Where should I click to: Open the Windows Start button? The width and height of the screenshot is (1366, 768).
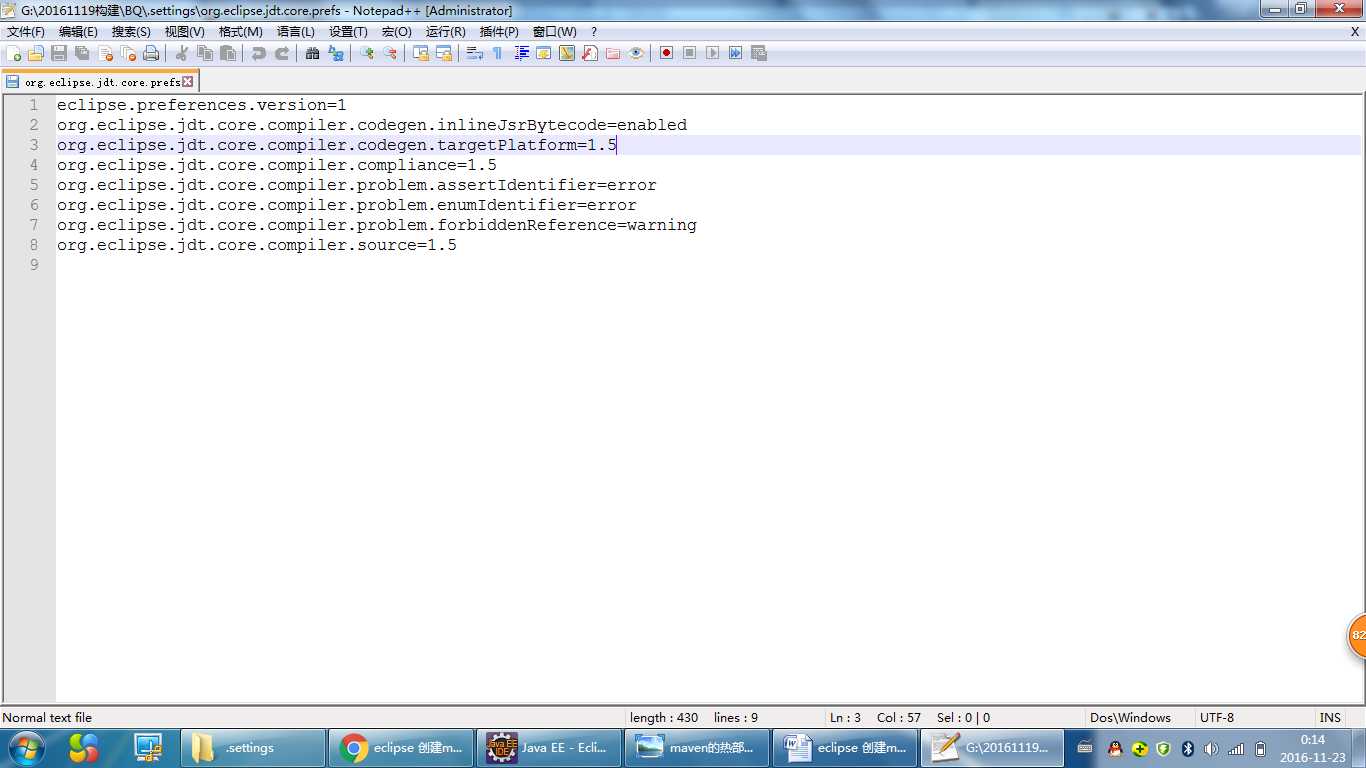pyautogui.click(x=25, y=748)
